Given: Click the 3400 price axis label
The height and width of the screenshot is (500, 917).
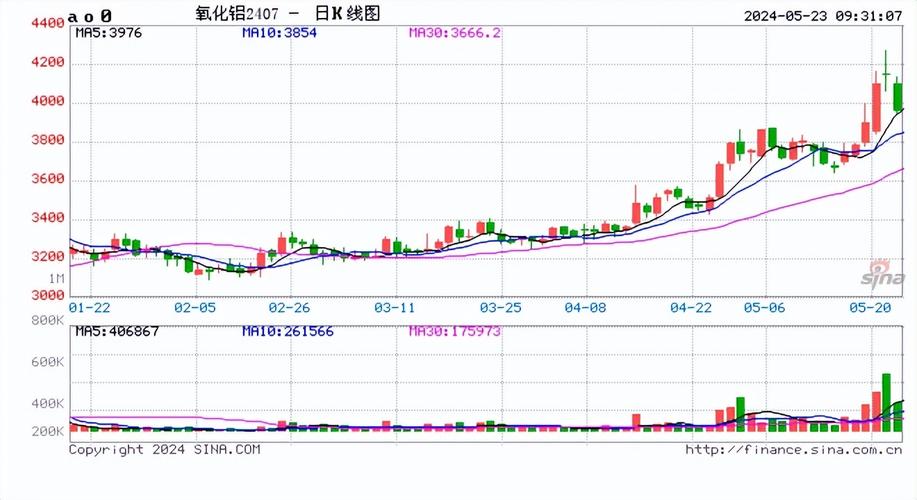Looking at the screenshot, I should click(x=47, y=218).
